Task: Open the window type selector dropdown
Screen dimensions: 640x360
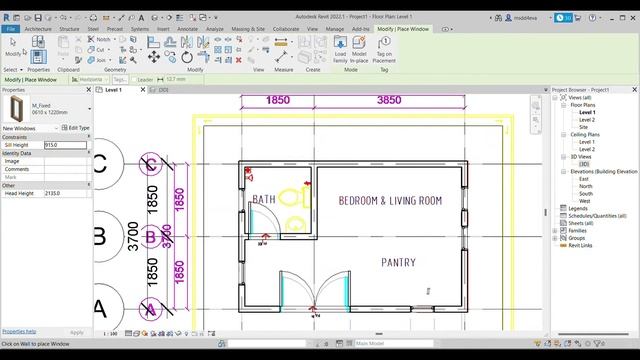Action: coord(89,109)
